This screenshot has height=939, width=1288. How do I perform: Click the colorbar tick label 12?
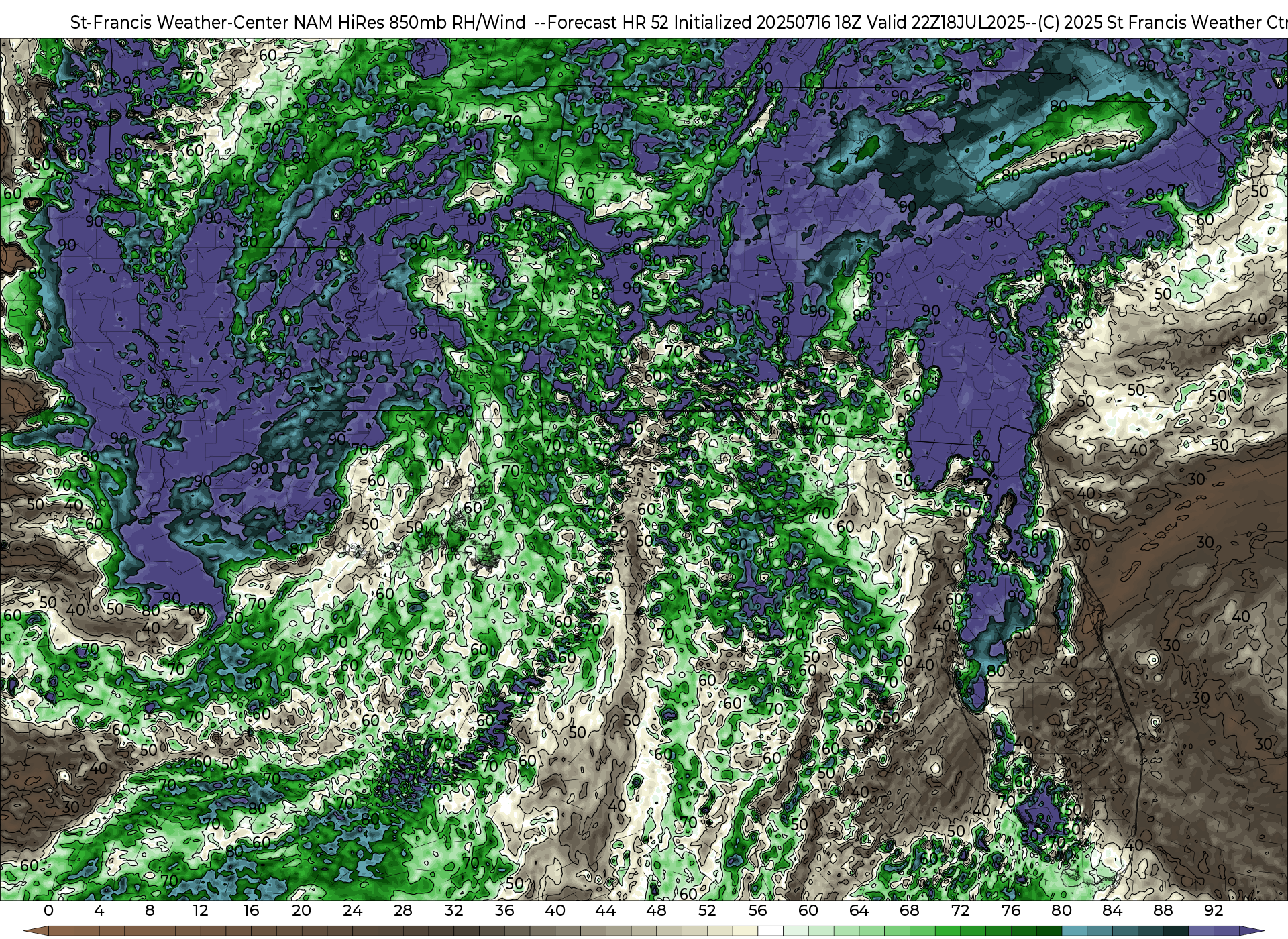201,911
